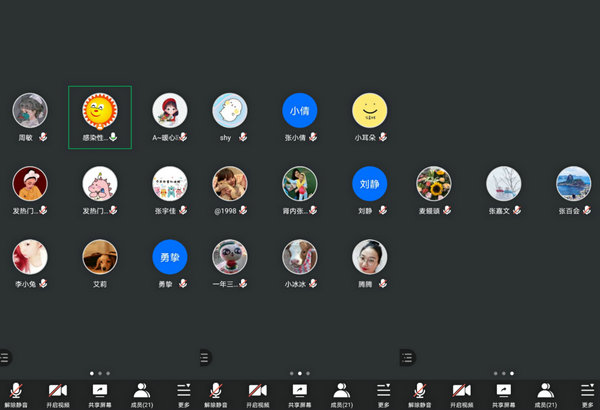
Task: Start video from the rightmost toolbar
Action: [x=461, y=392]
